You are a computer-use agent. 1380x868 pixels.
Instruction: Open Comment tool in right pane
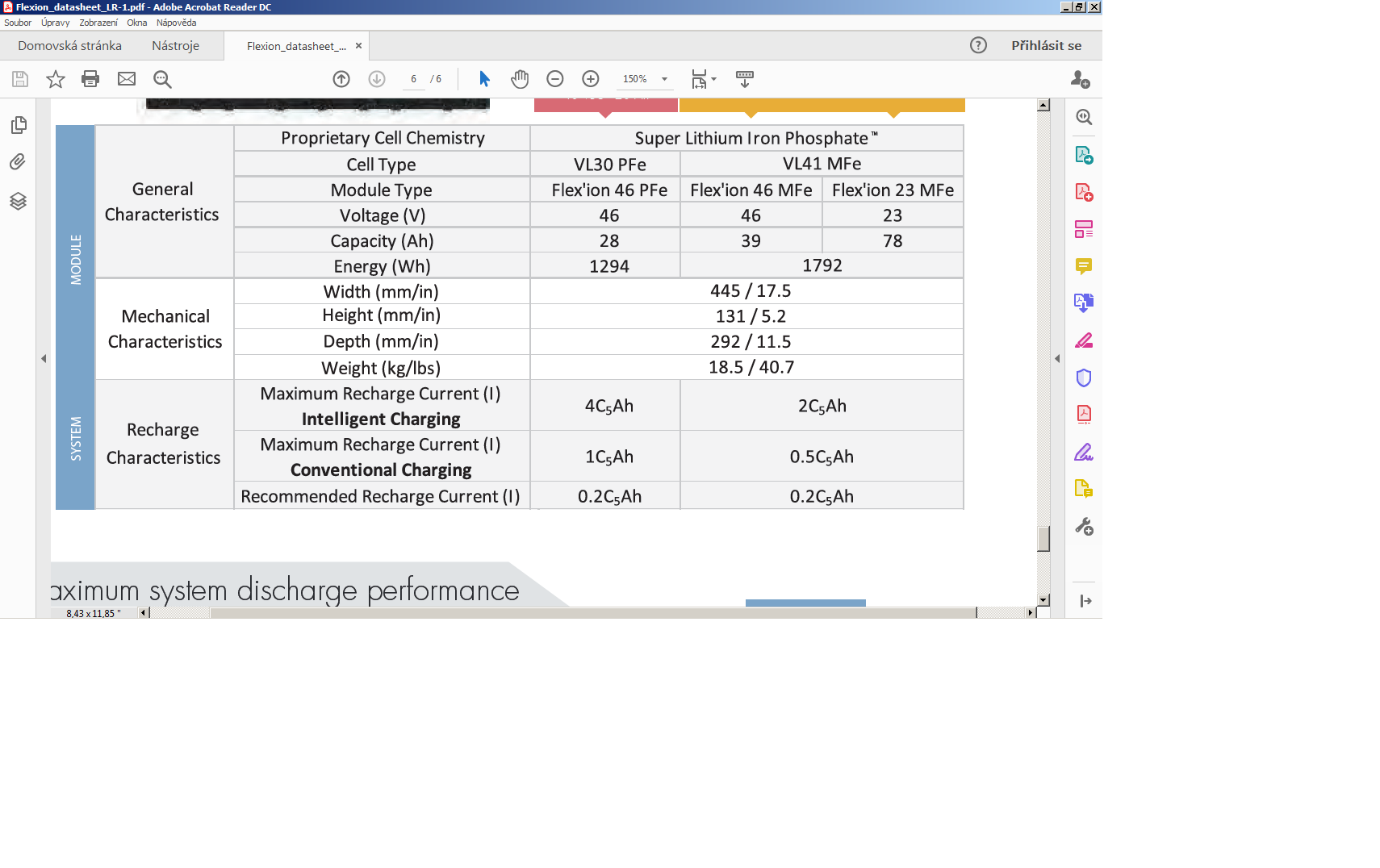[x=1084, y=266]
